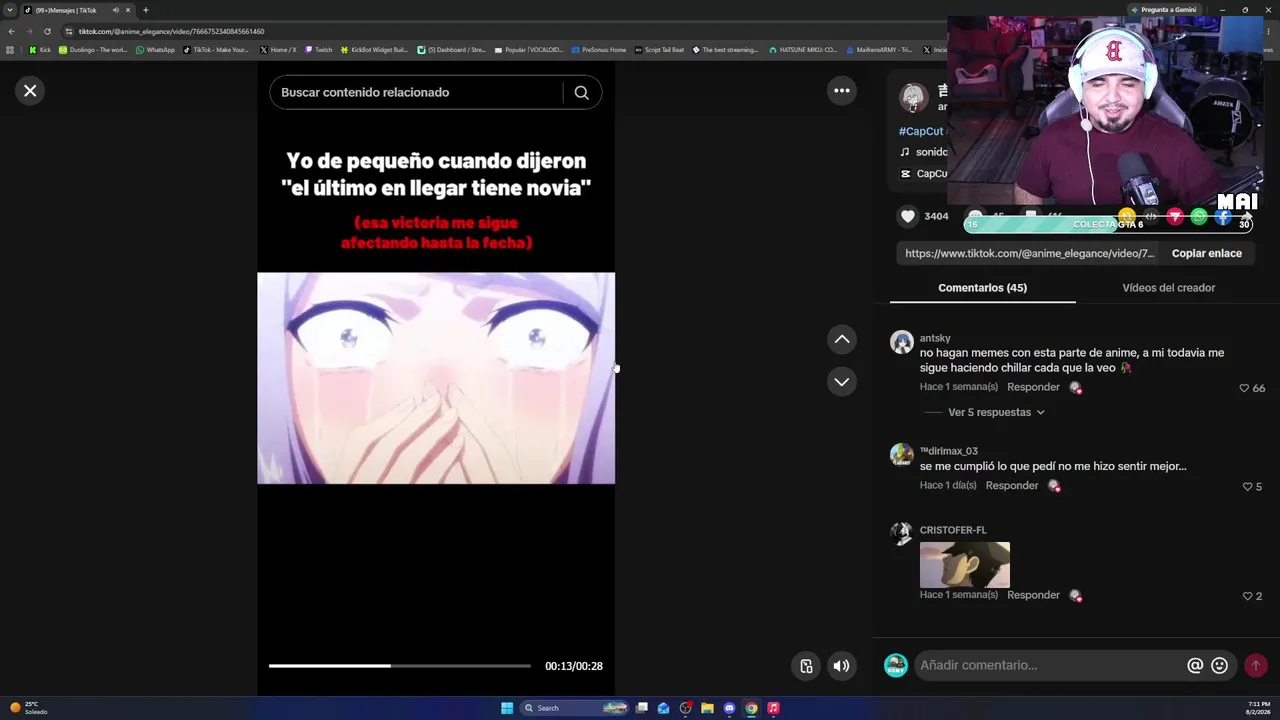Share video to Facebook icon
The image size is (1280, 720).
point(1223,216)
